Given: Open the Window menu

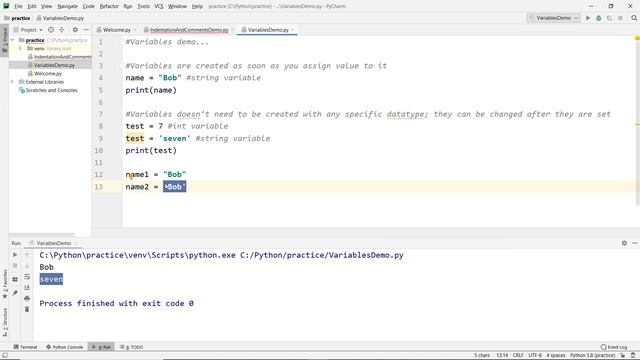Looking at the screenshot, I should pos(177,6).
